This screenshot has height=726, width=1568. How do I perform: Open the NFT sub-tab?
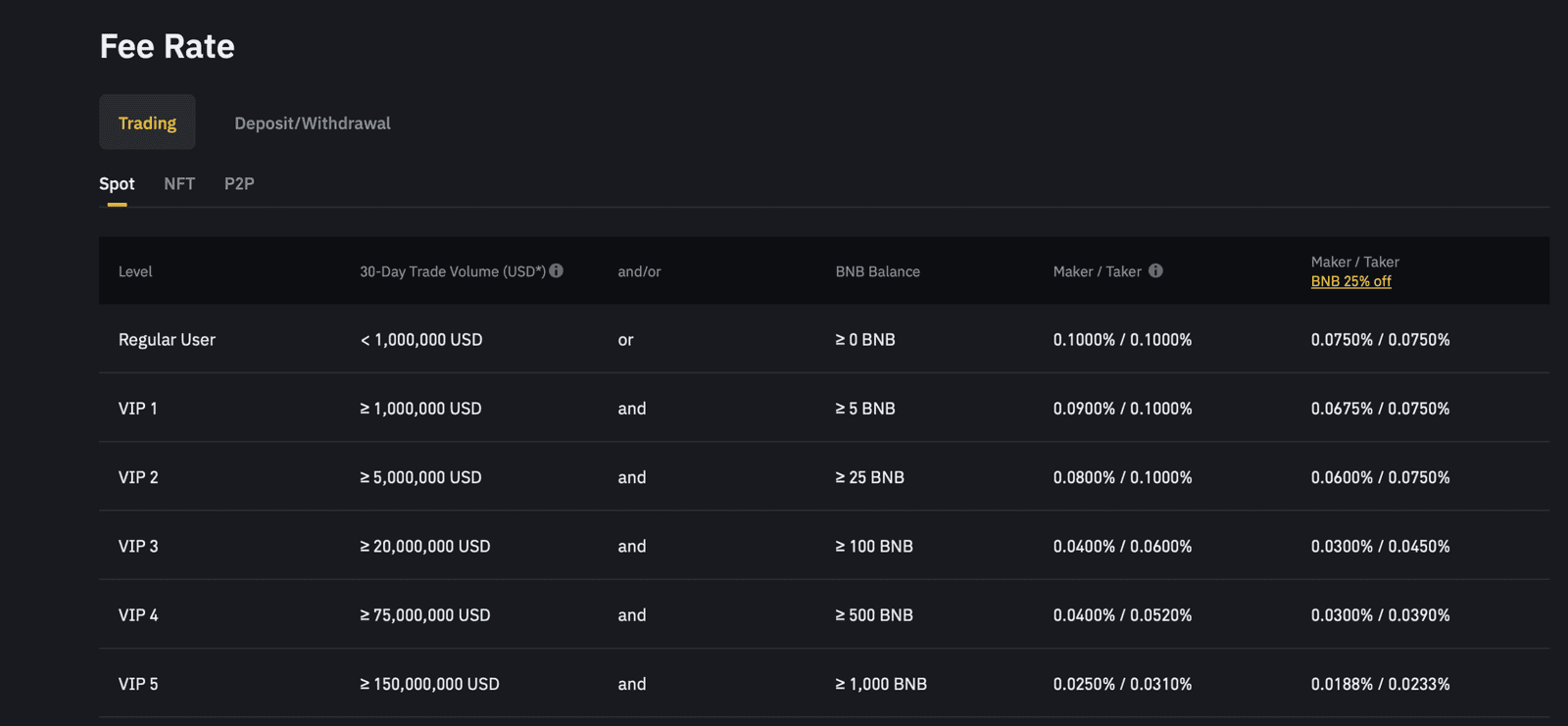[179, 184]
